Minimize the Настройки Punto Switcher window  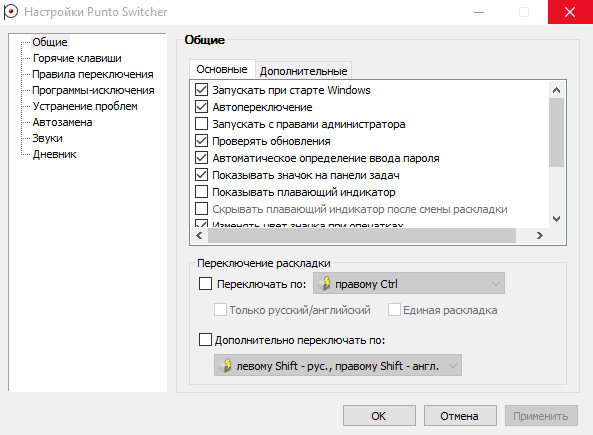click(x=479, y=12)
